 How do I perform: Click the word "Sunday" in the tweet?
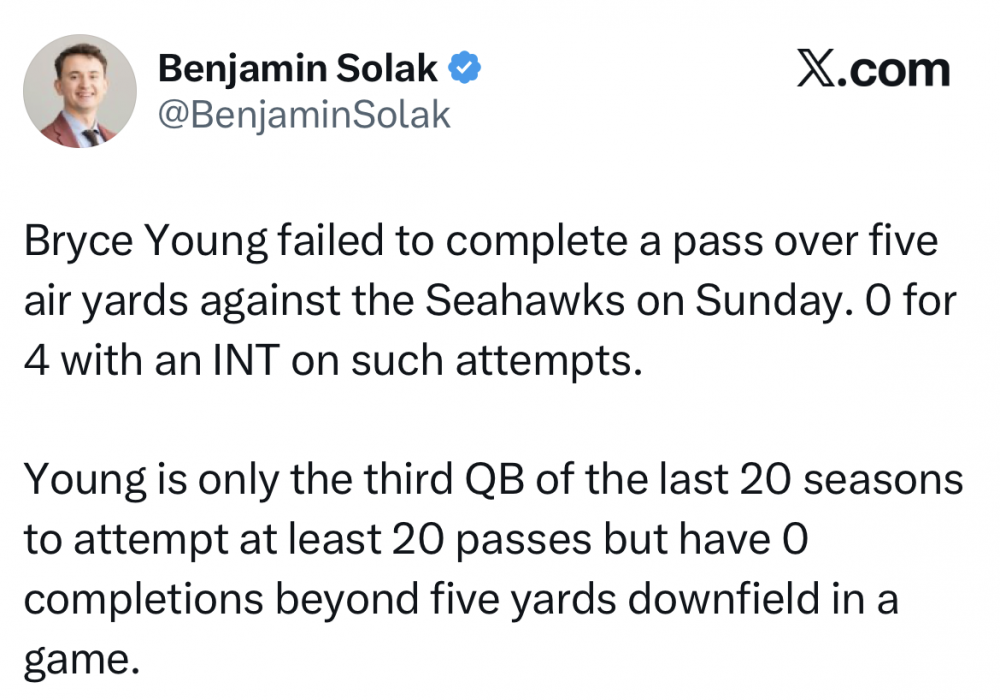pyautogui.click(x=721, y=300)
